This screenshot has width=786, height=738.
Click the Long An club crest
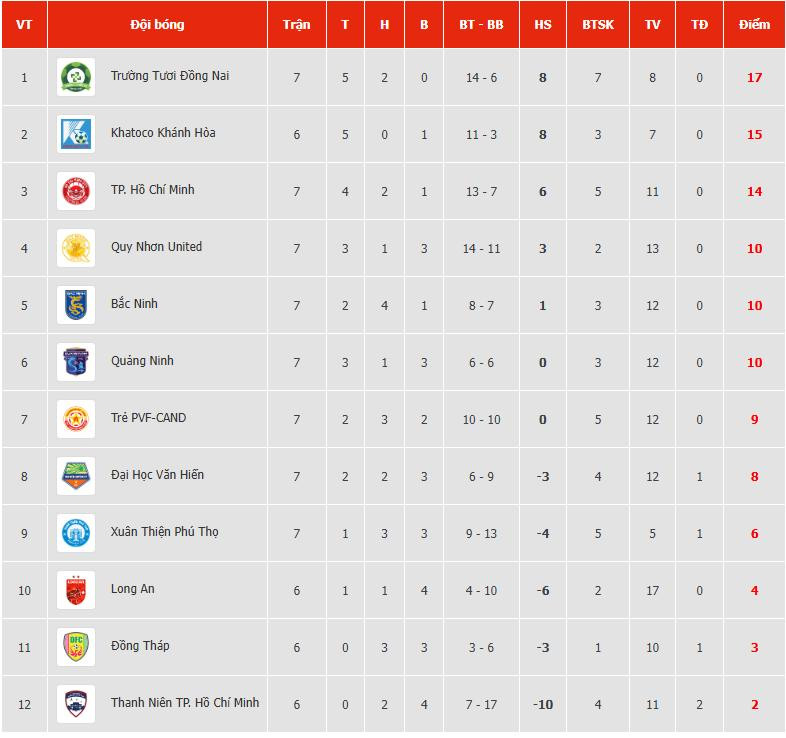(x=76, y=590)
